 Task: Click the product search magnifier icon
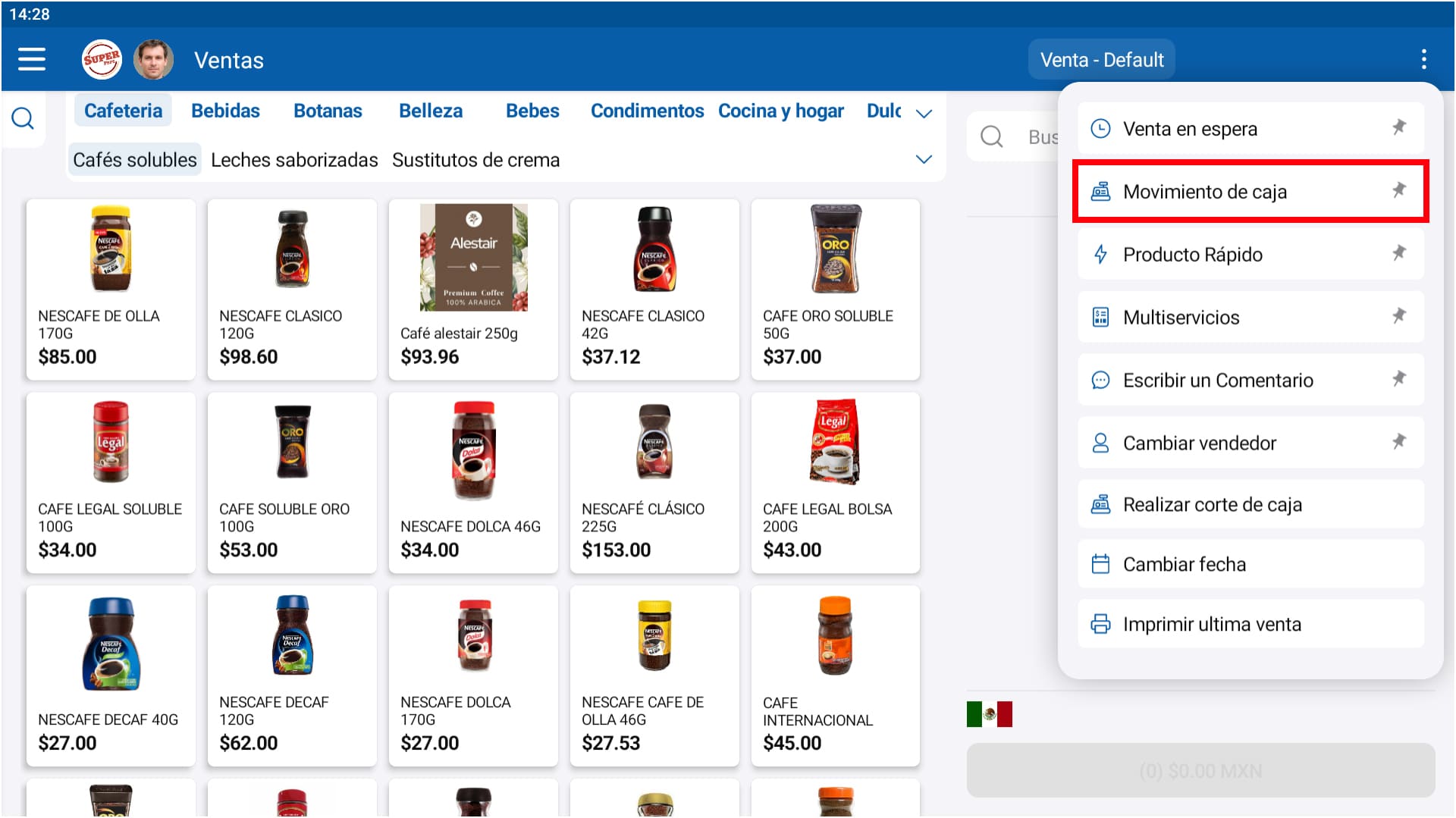click(x=23, y=118)
